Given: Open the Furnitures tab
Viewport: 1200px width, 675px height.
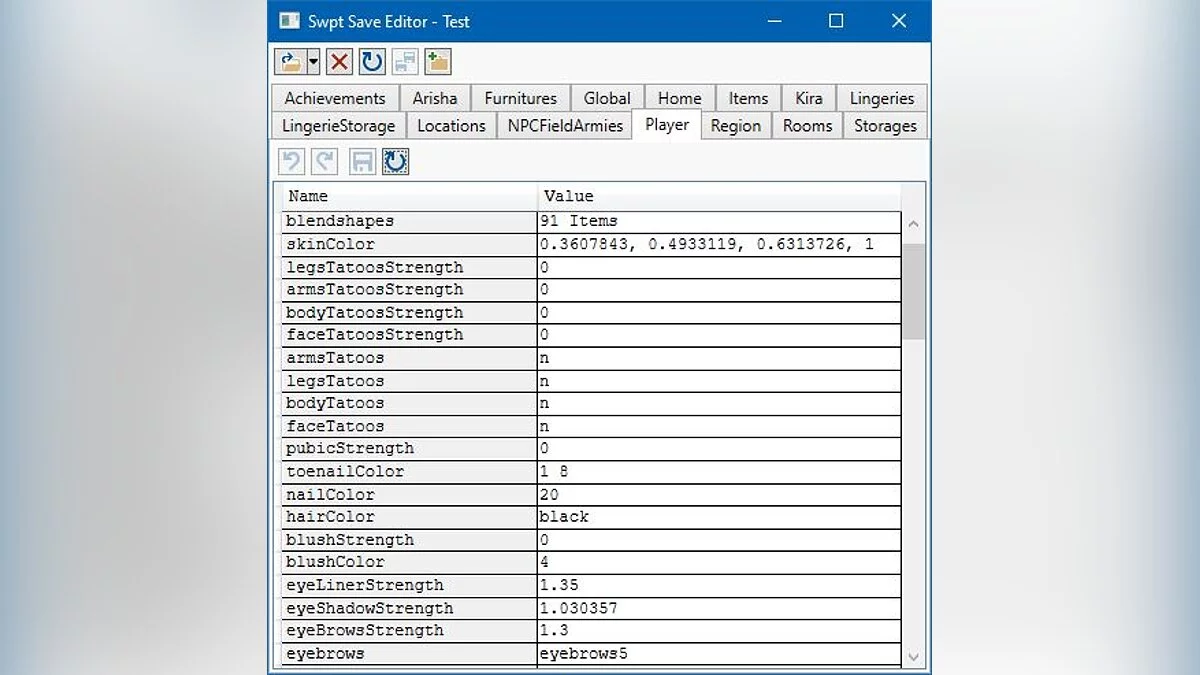Looking at the screenshot, I should tap(520, 98).
